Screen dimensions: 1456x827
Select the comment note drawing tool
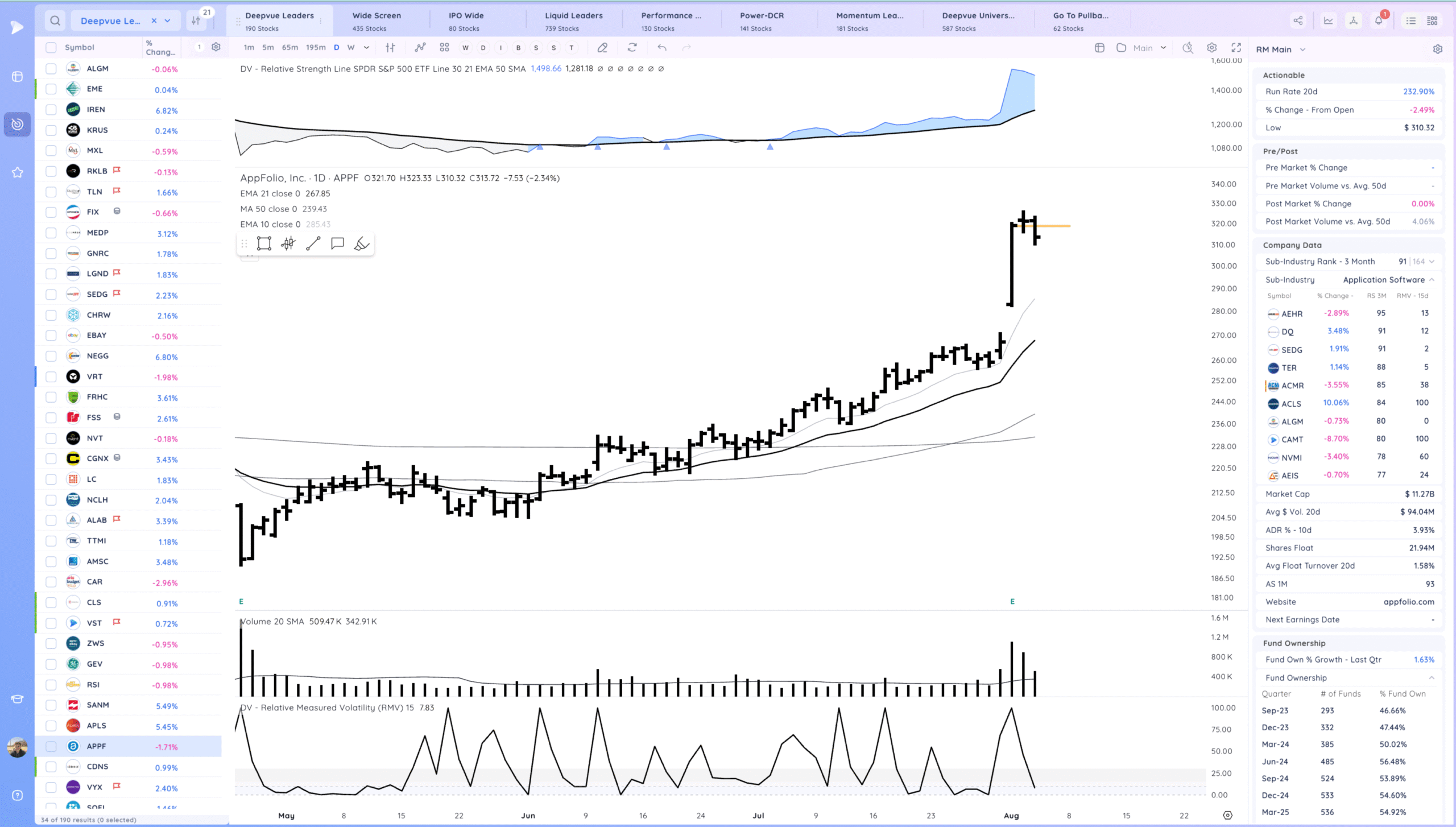[x=337, y=244]
